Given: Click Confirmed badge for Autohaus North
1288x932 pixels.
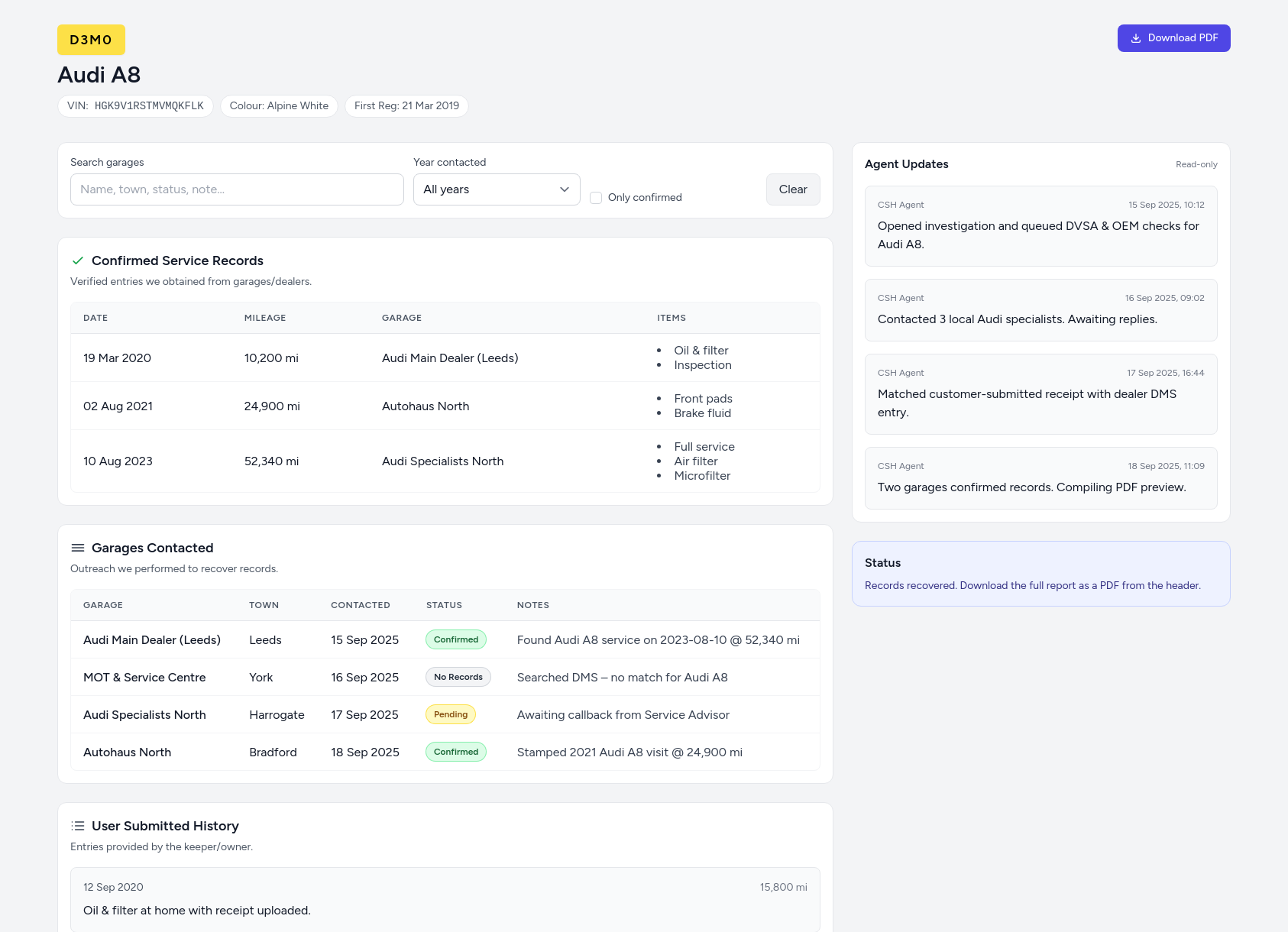Looking at the screenshot, I should click(455, 752).
